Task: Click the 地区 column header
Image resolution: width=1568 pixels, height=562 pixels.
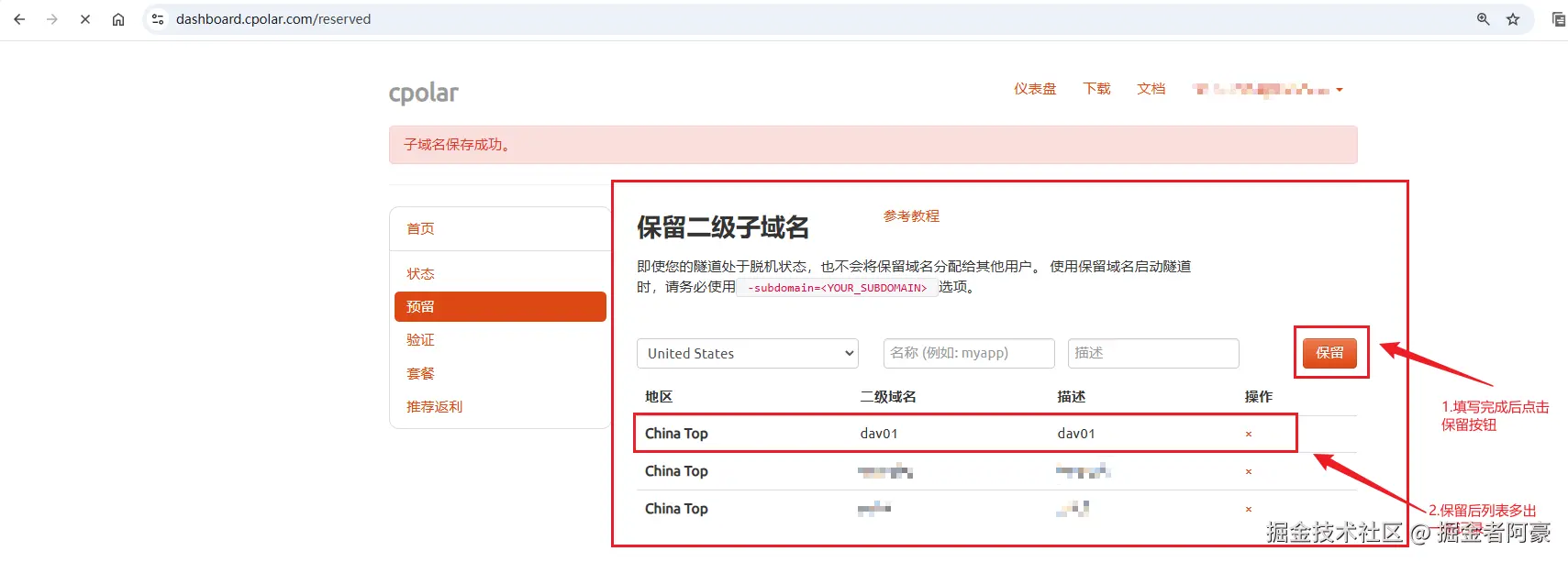Action: 659,397
